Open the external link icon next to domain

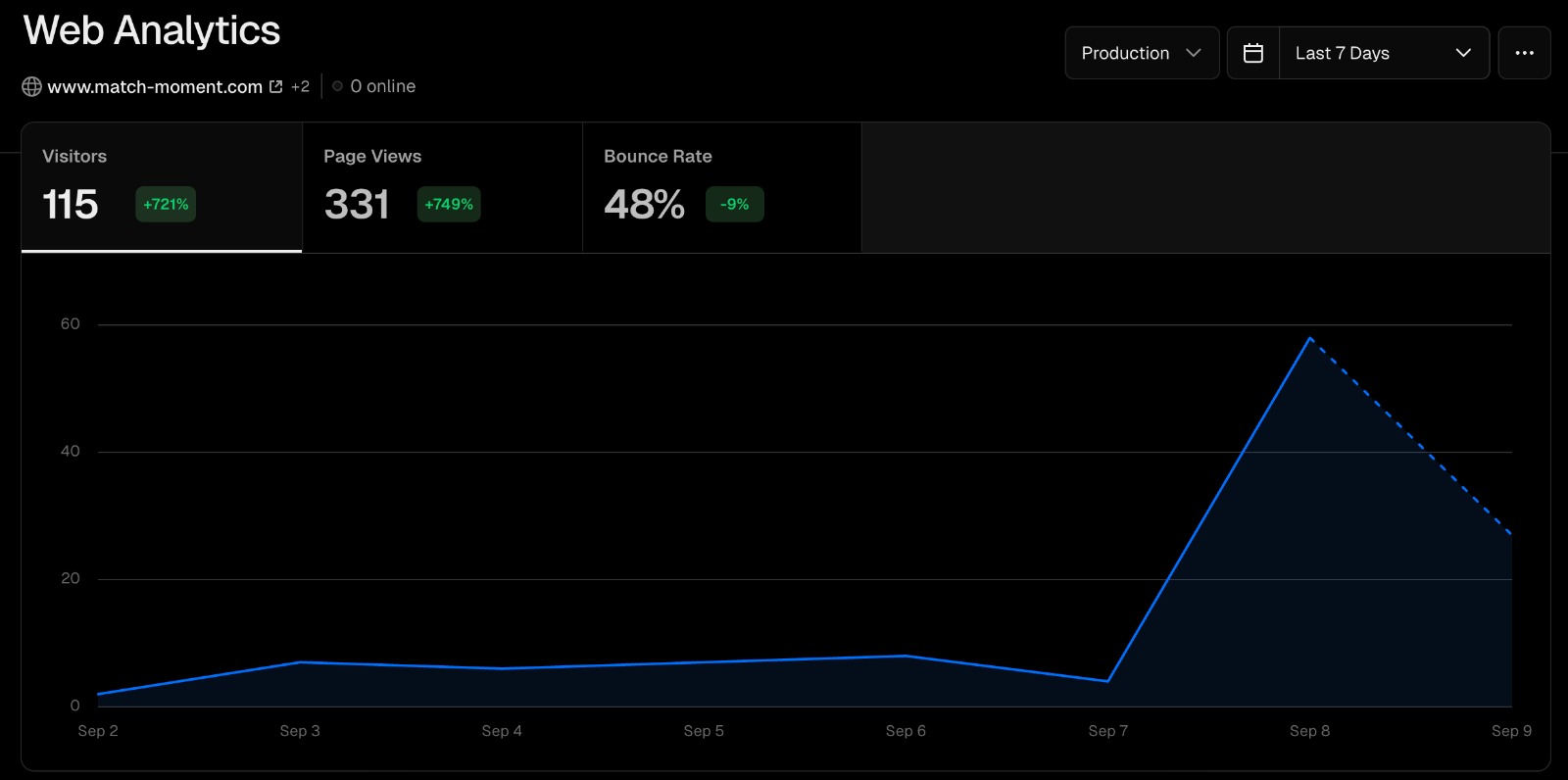[x=276, y=87]
